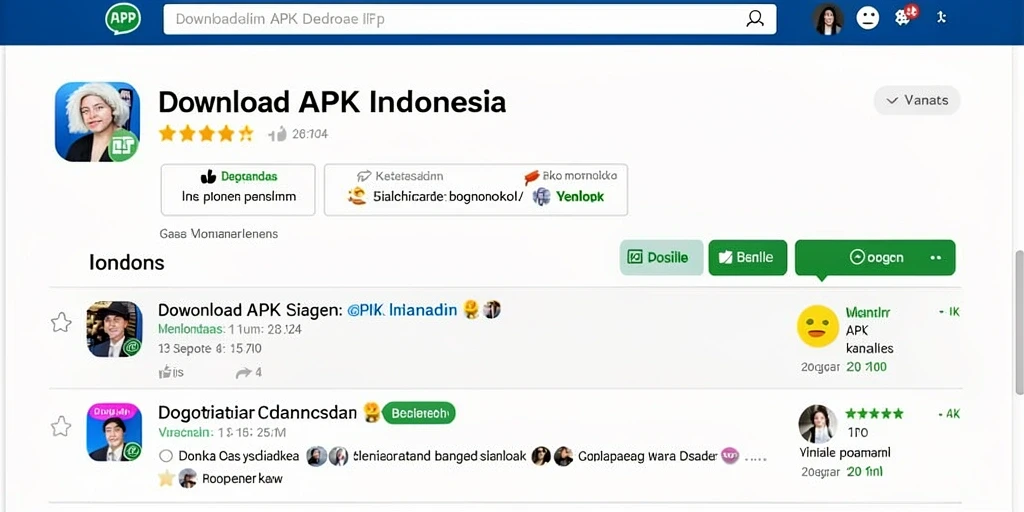The height and width of the screenshot is (512, 1024).
Task: Click the green oogen button
Action: (875, 257)
